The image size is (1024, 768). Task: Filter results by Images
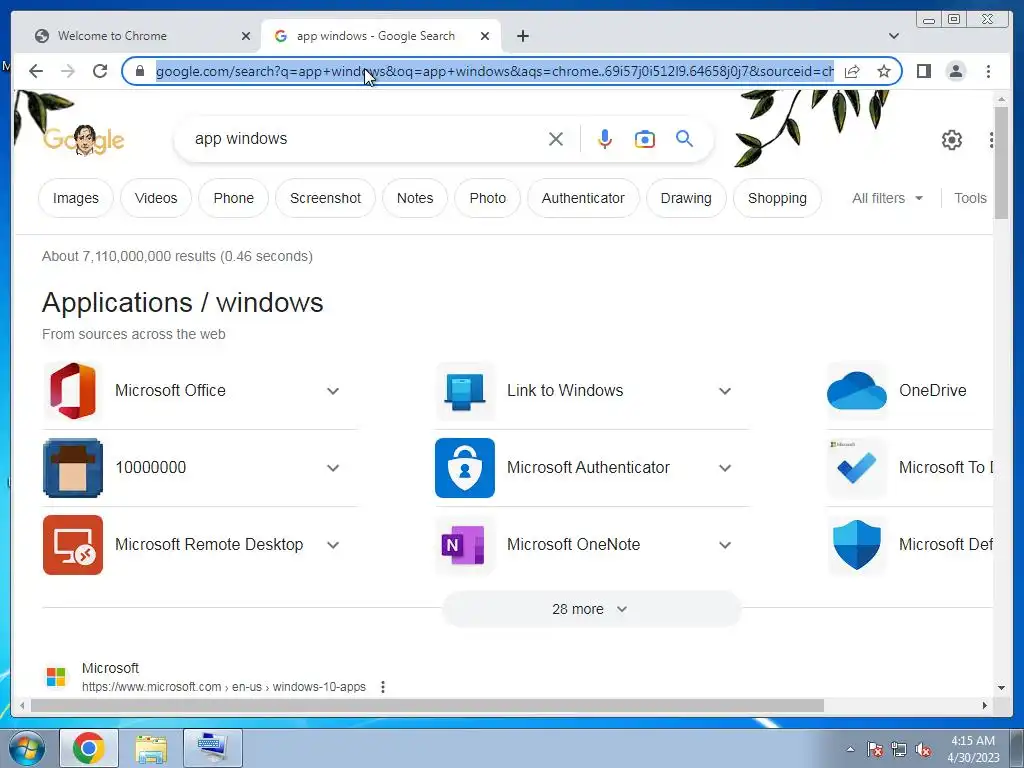point(76,199)
